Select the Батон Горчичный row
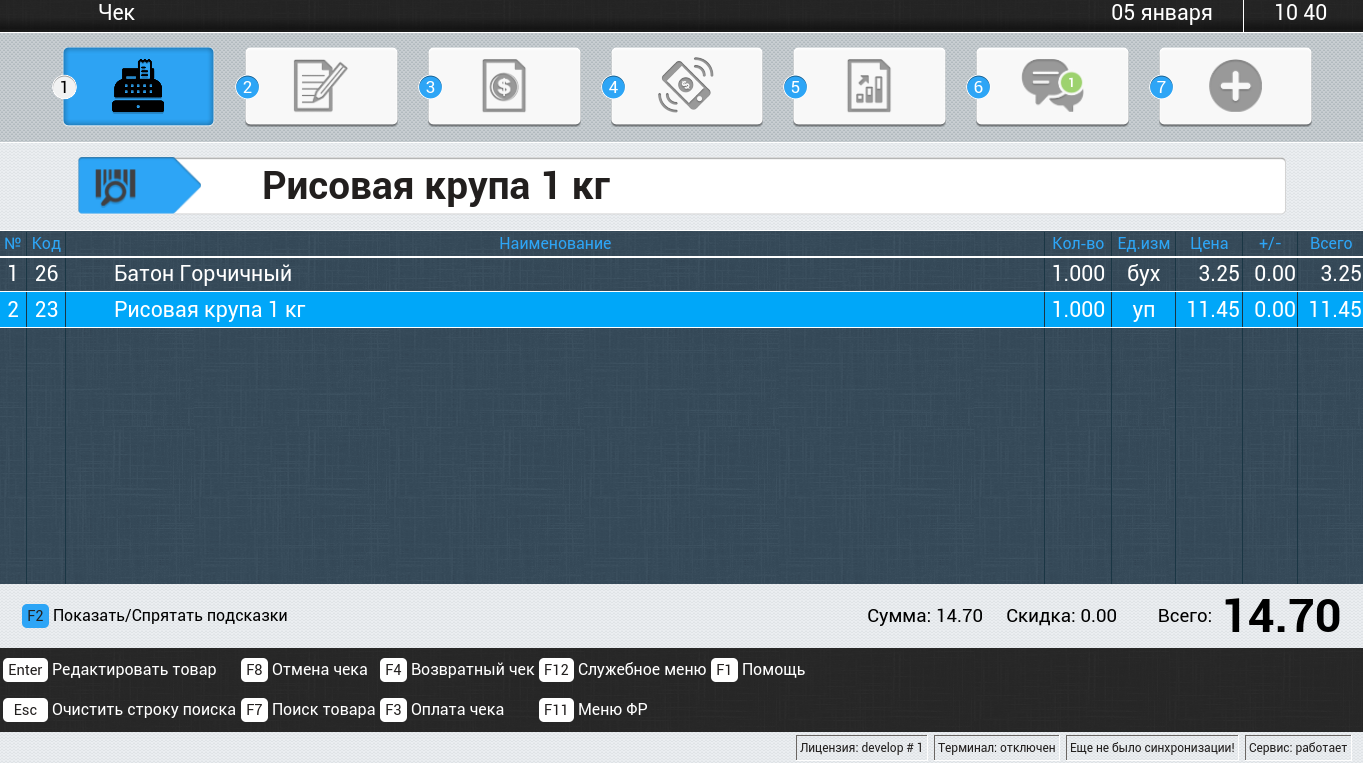This screenshot has width=1363, height=763. point(681,274)
